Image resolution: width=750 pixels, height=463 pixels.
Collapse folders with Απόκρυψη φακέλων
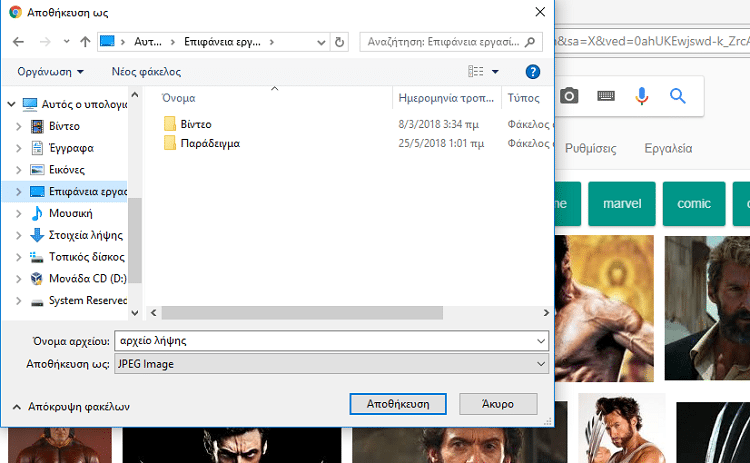pyautogui.click(x=71, y=407)
